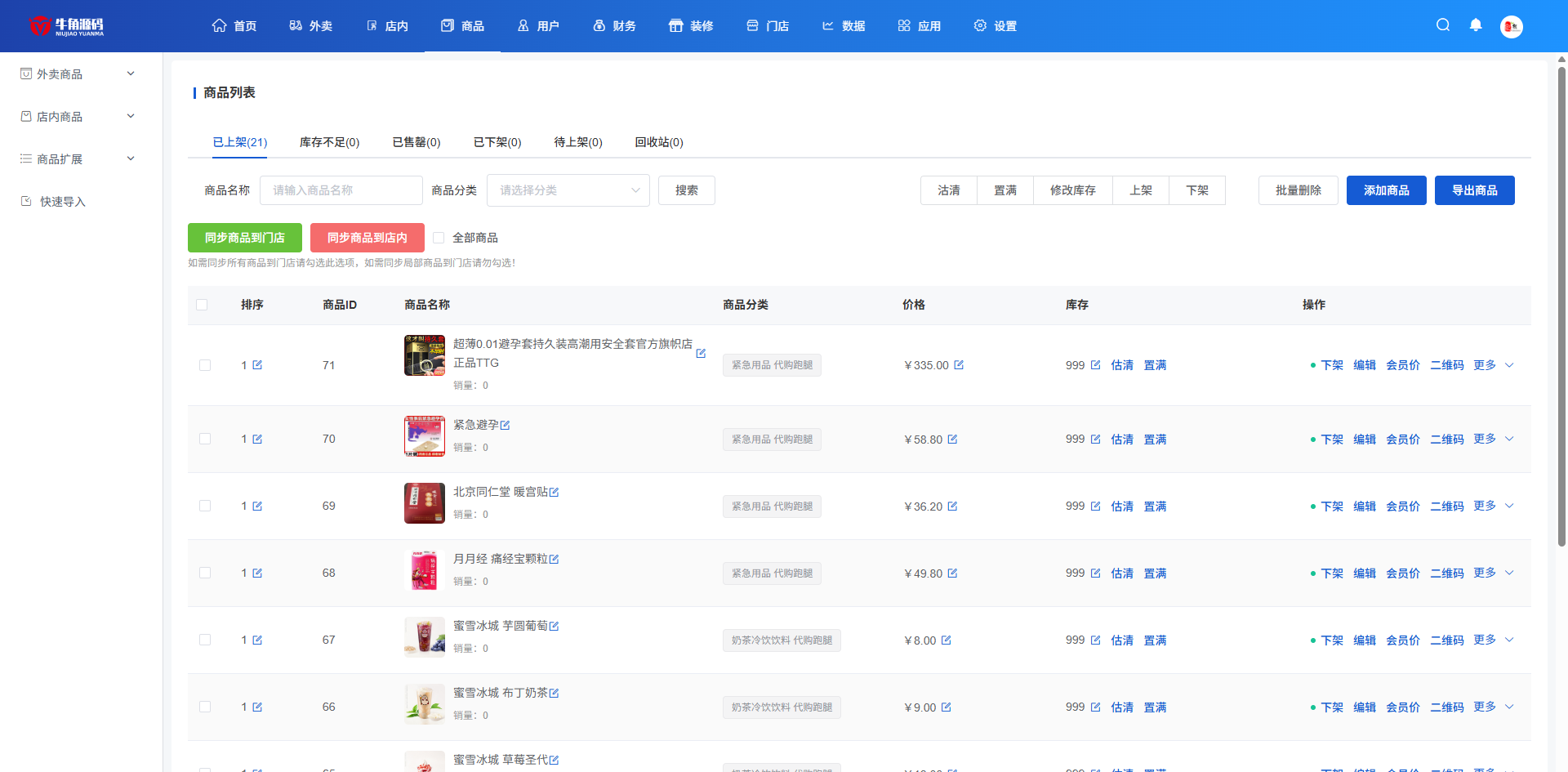Edit stock icon for product 67
The image size is (1568, 772).
click(x=1096, y=640)
